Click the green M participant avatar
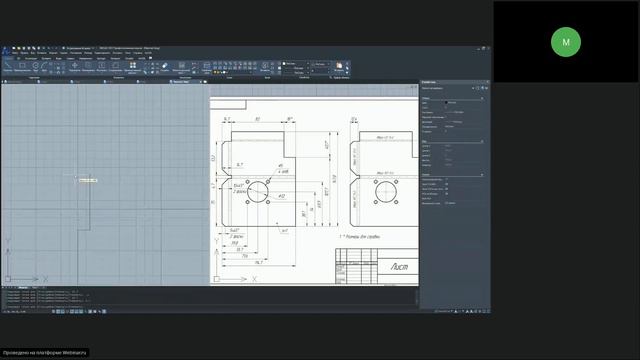 tap(566, 42)
